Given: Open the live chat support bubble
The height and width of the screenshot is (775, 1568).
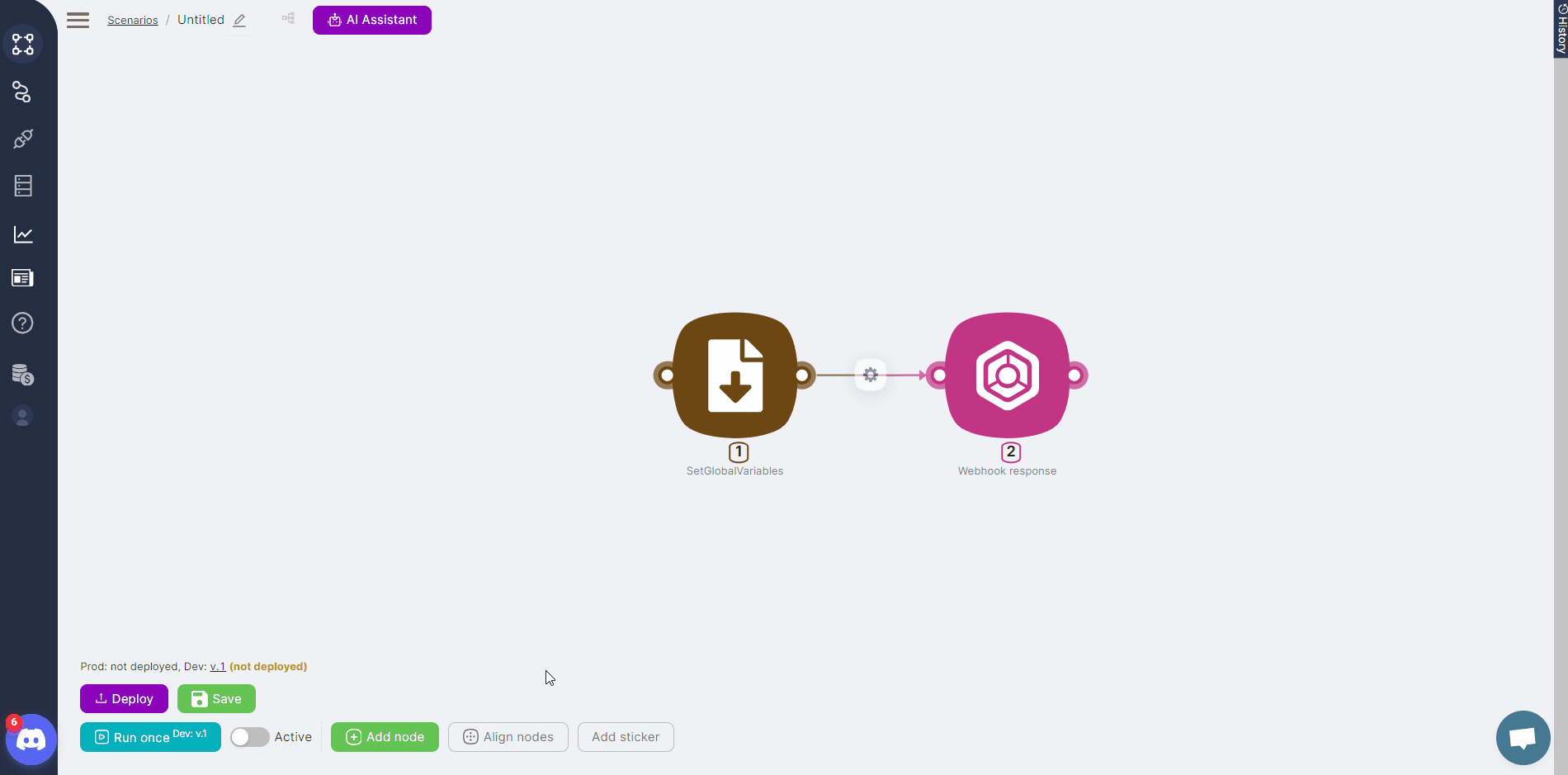Looking at the screenshot, I should point(1522,737).
